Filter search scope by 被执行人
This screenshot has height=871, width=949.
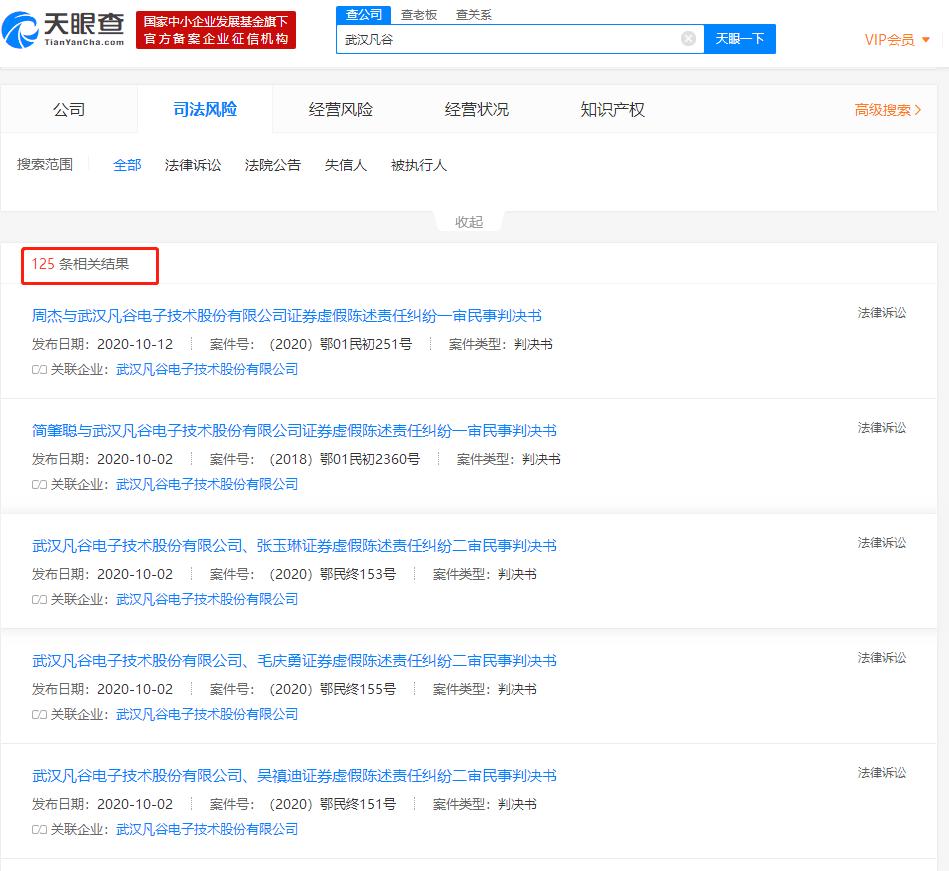click(419, 165)
